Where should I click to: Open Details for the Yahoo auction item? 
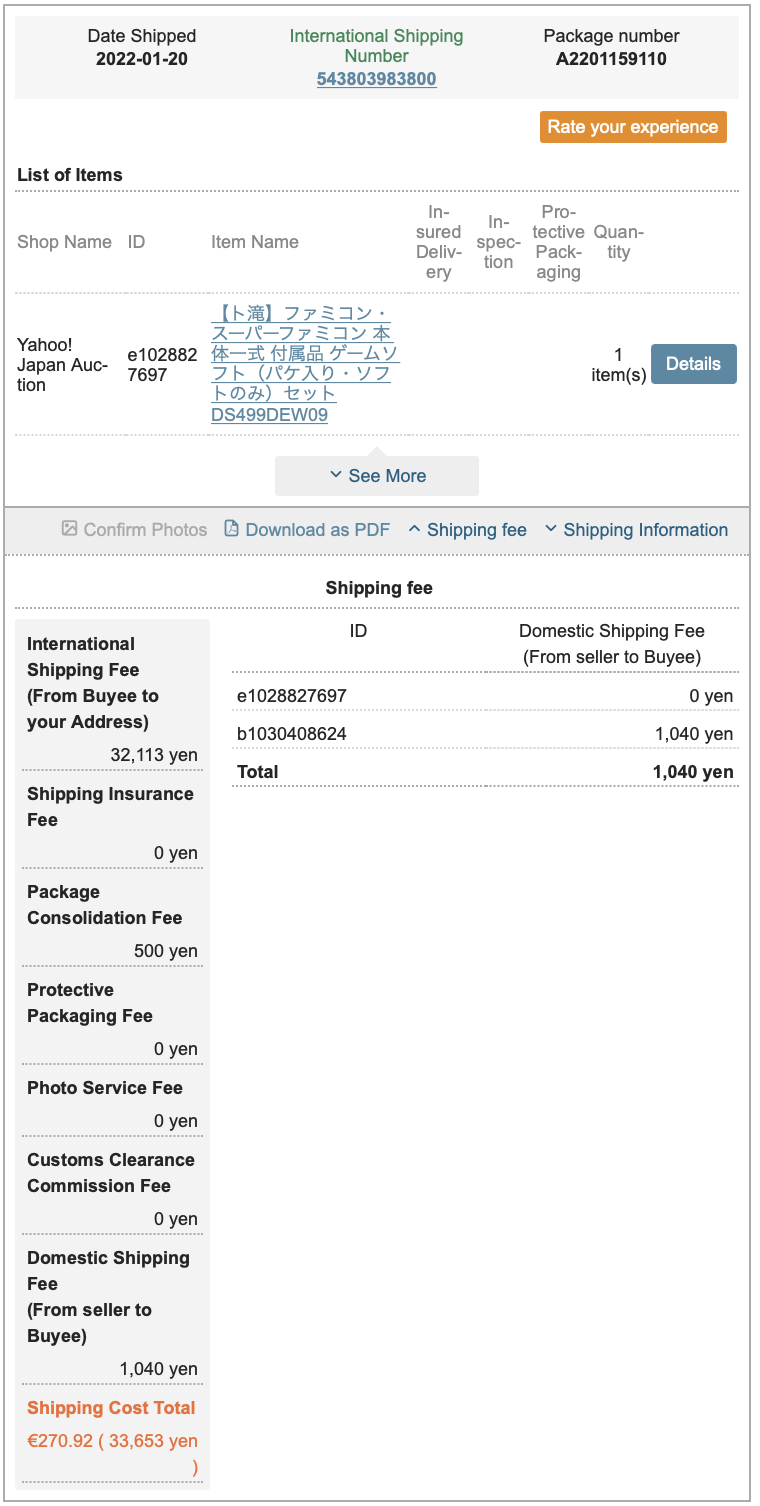click(693, 364)
